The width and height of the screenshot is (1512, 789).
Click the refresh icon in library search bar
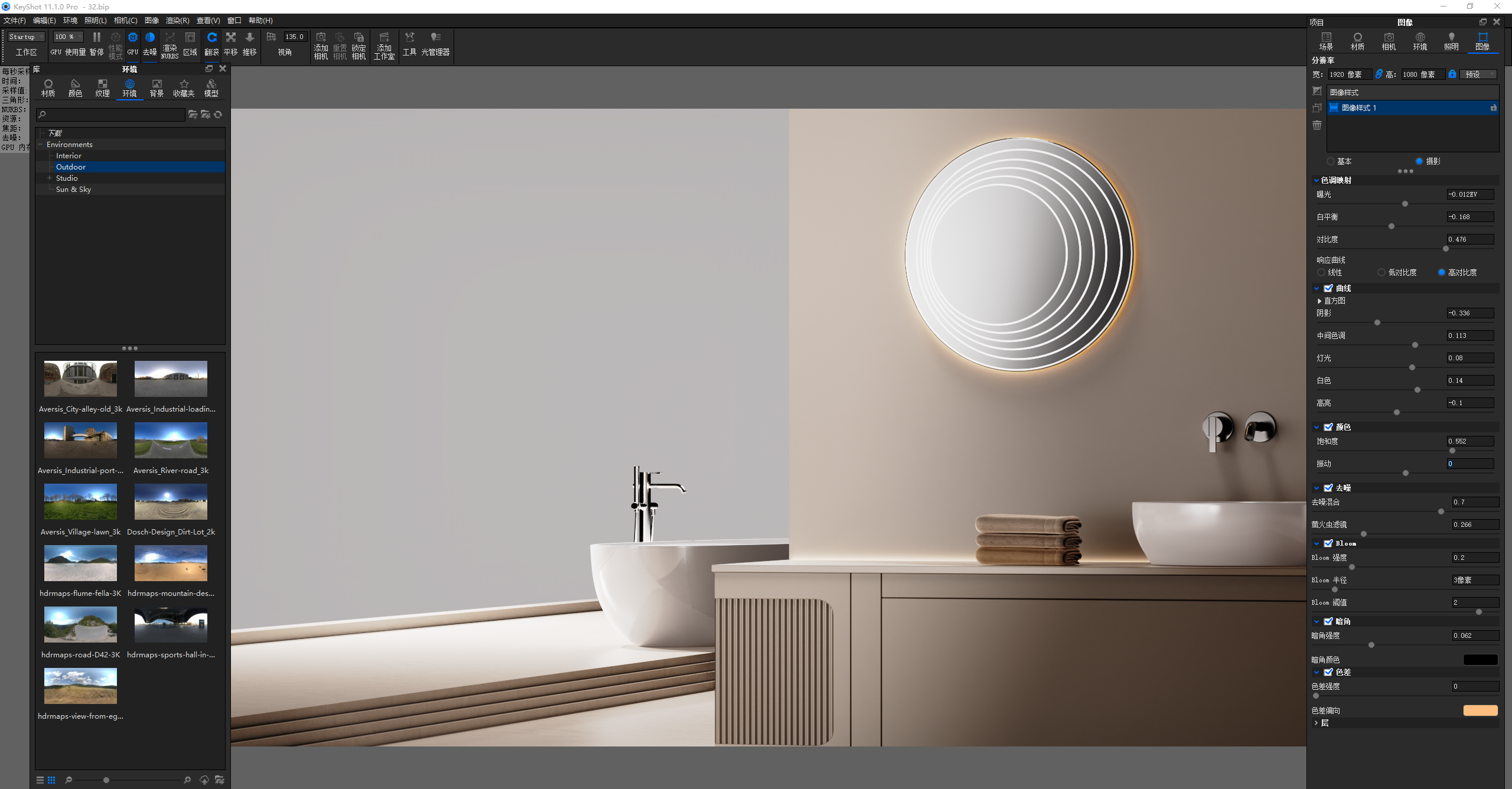[218, 115]
